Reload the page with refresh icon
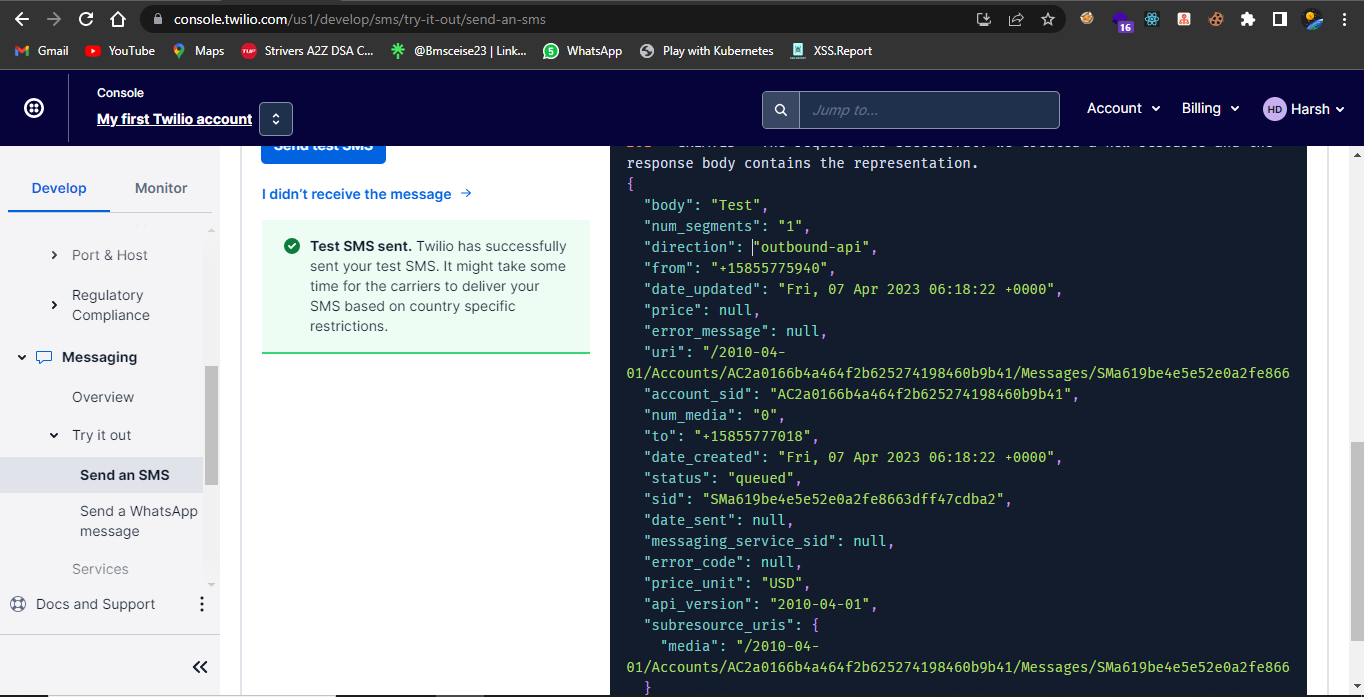 click(x=86, y=19)
